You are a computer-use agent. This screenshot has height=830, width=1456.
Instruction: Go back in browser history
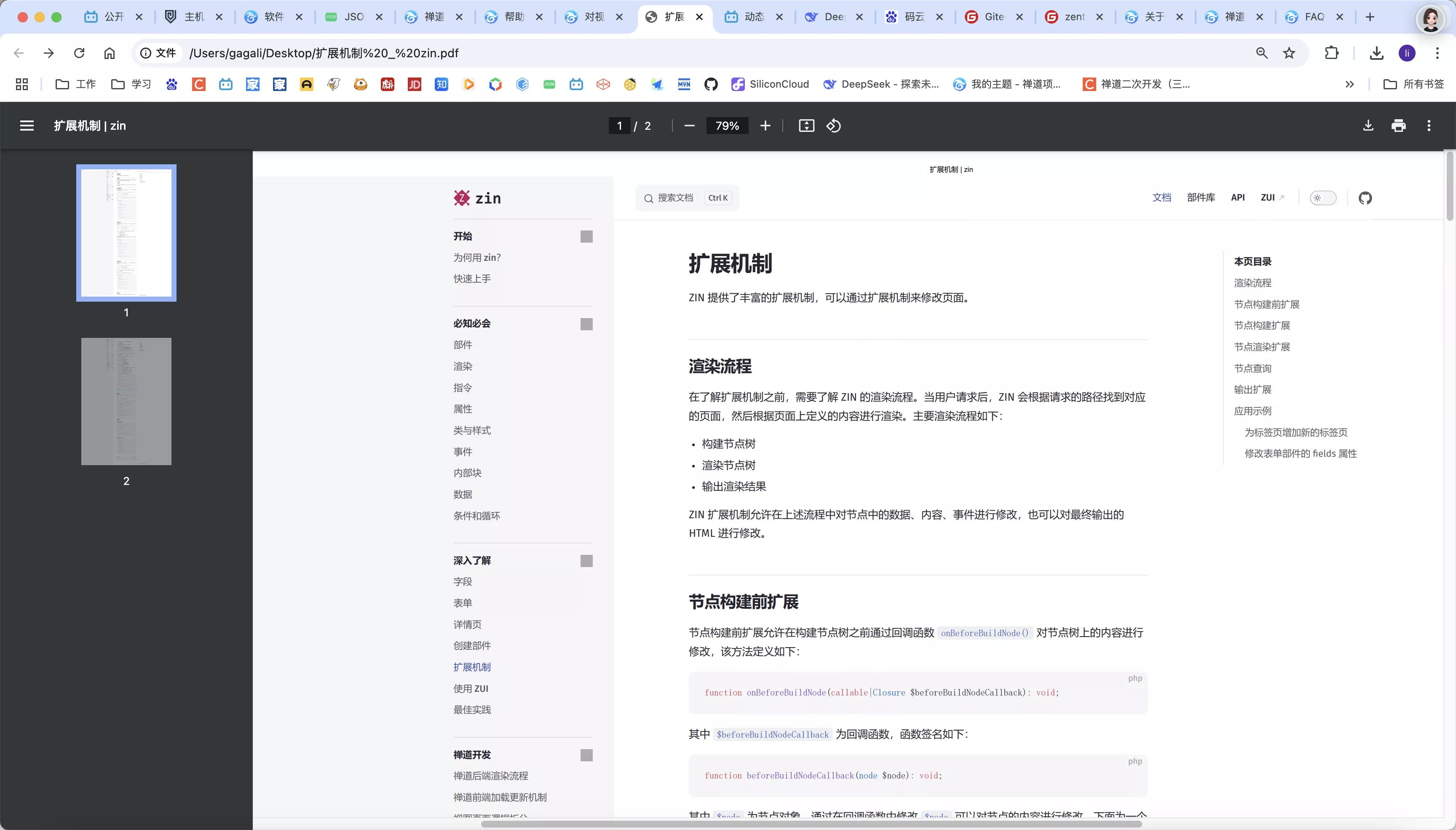19,53
